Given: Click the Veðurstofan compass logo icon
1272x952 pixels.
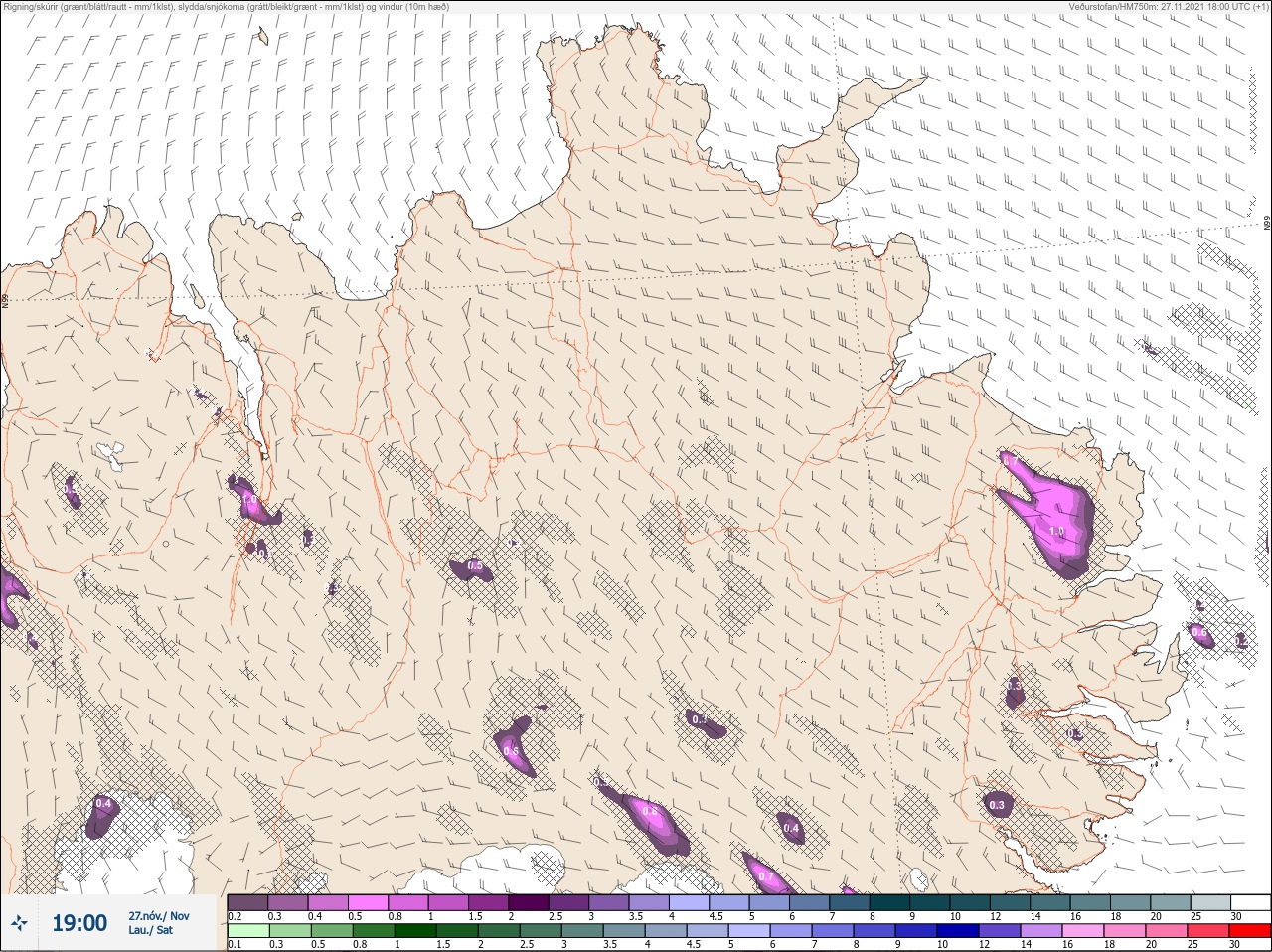Looking at the screenshot, I should 21,923.
